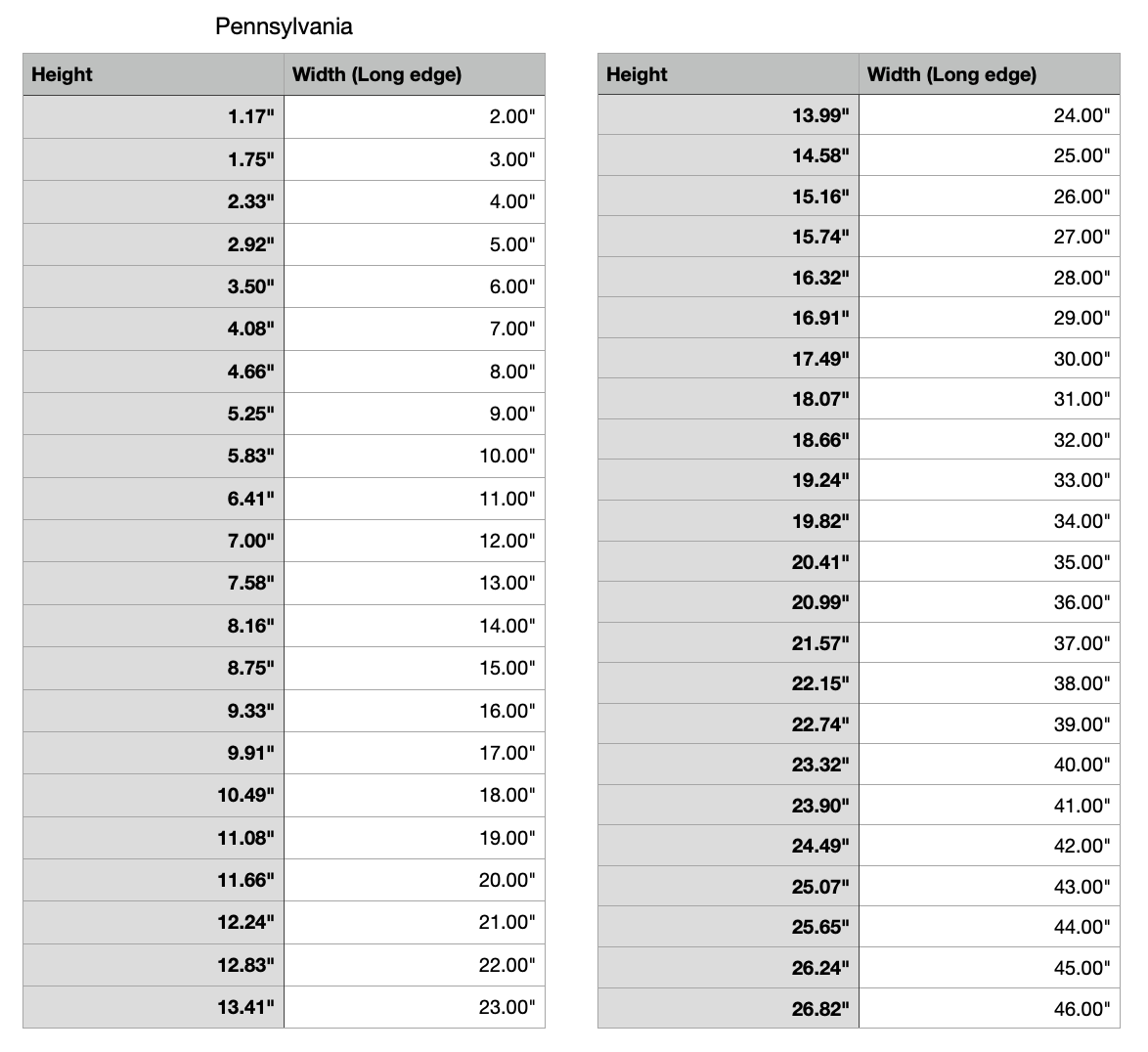The height and width of the screenshot is (1052, 1148).
Task: Select the 26.82" height cell
Action: (x=820, y=1009)
